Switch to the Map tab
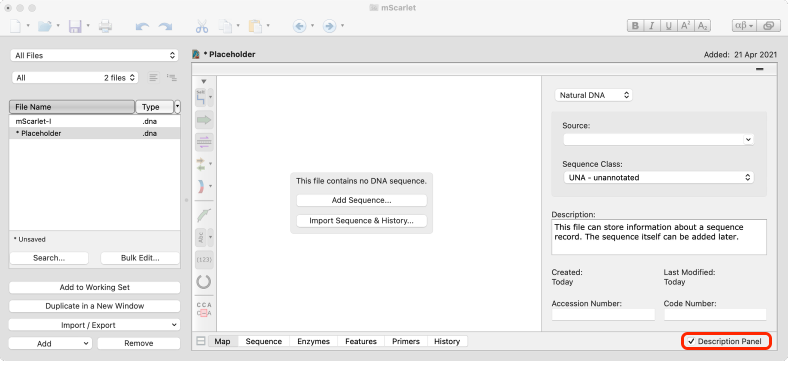Image resolution: width=788 pixels, height=366 pixels. pyautogui.click(x=222, y=341)
